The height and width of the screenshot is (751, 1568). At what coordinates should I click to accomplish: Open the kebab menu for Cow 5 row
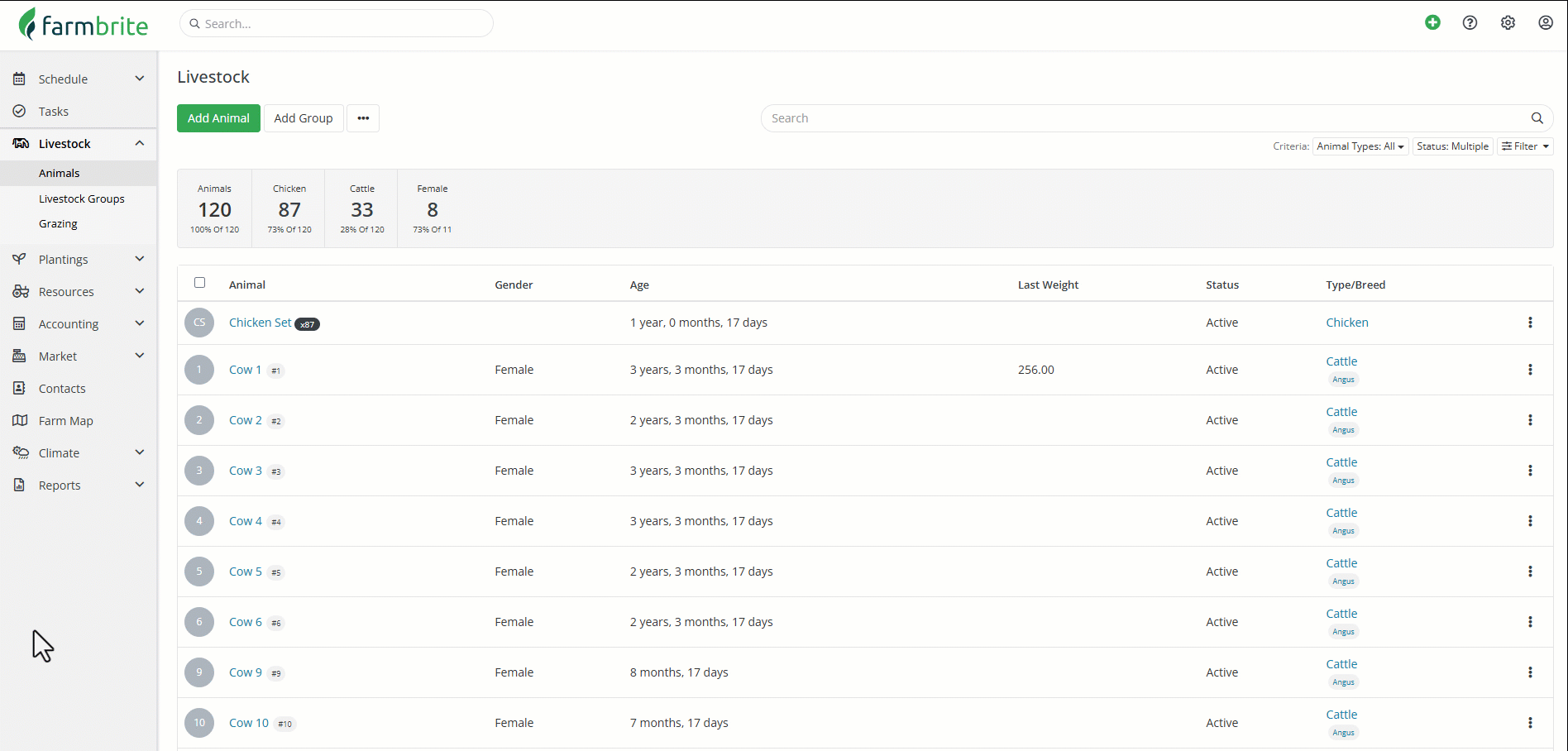1530,572
